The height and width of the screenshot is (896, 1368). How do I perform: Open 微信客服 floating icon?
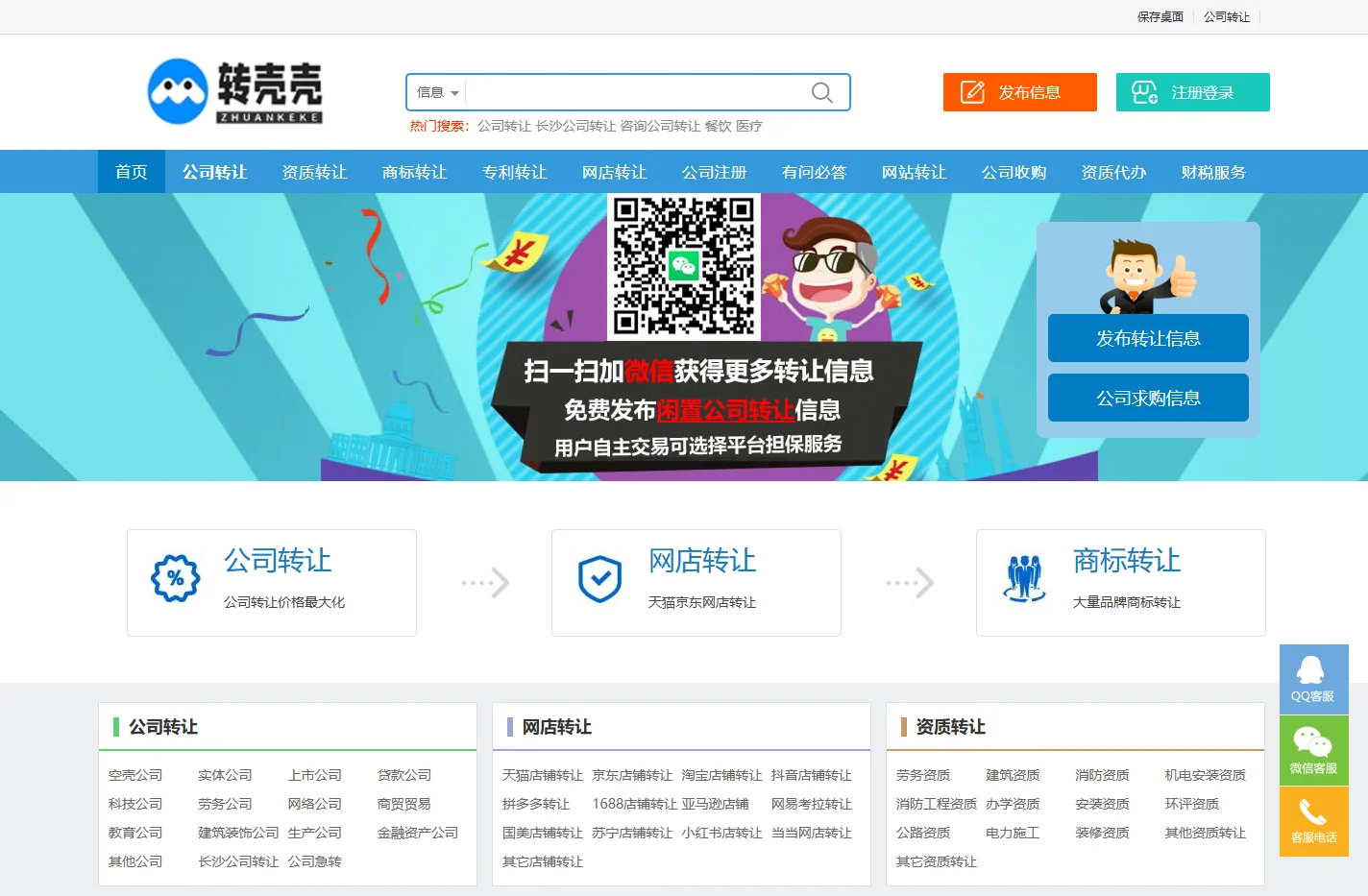[1313, 750]
